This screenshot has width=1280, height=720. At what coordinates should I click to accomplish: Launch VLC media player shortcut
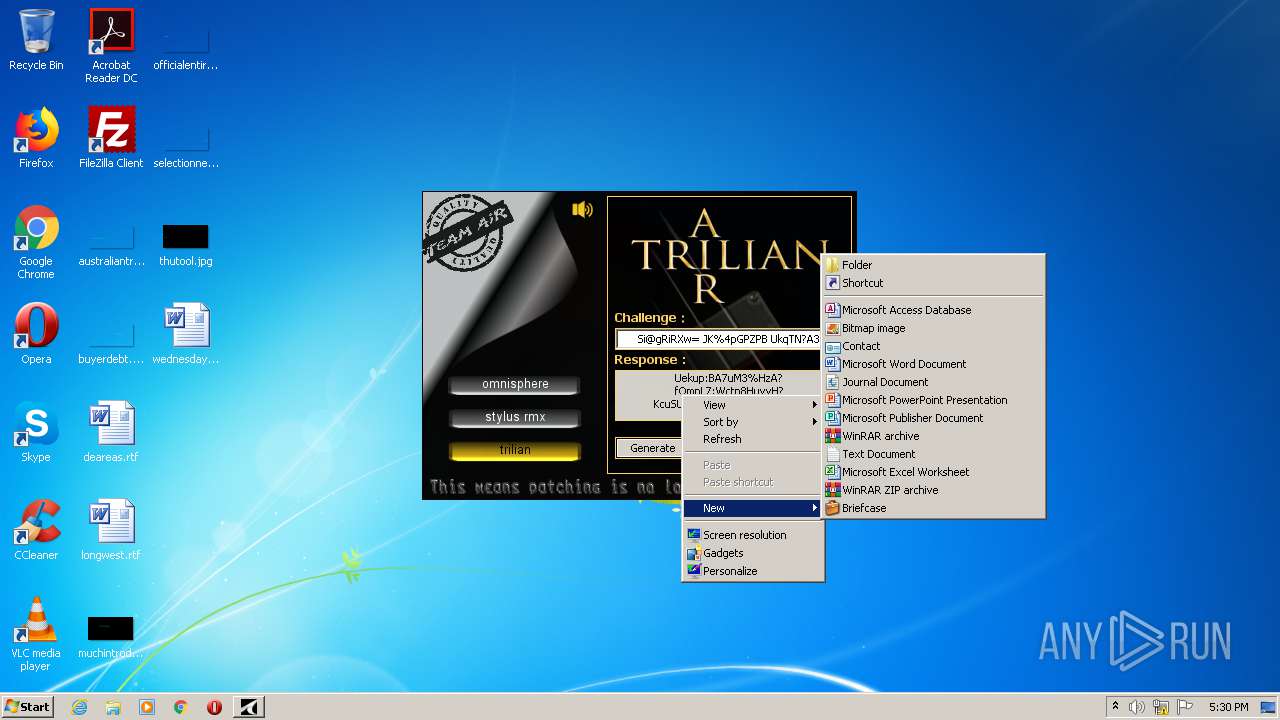(36, 635)
